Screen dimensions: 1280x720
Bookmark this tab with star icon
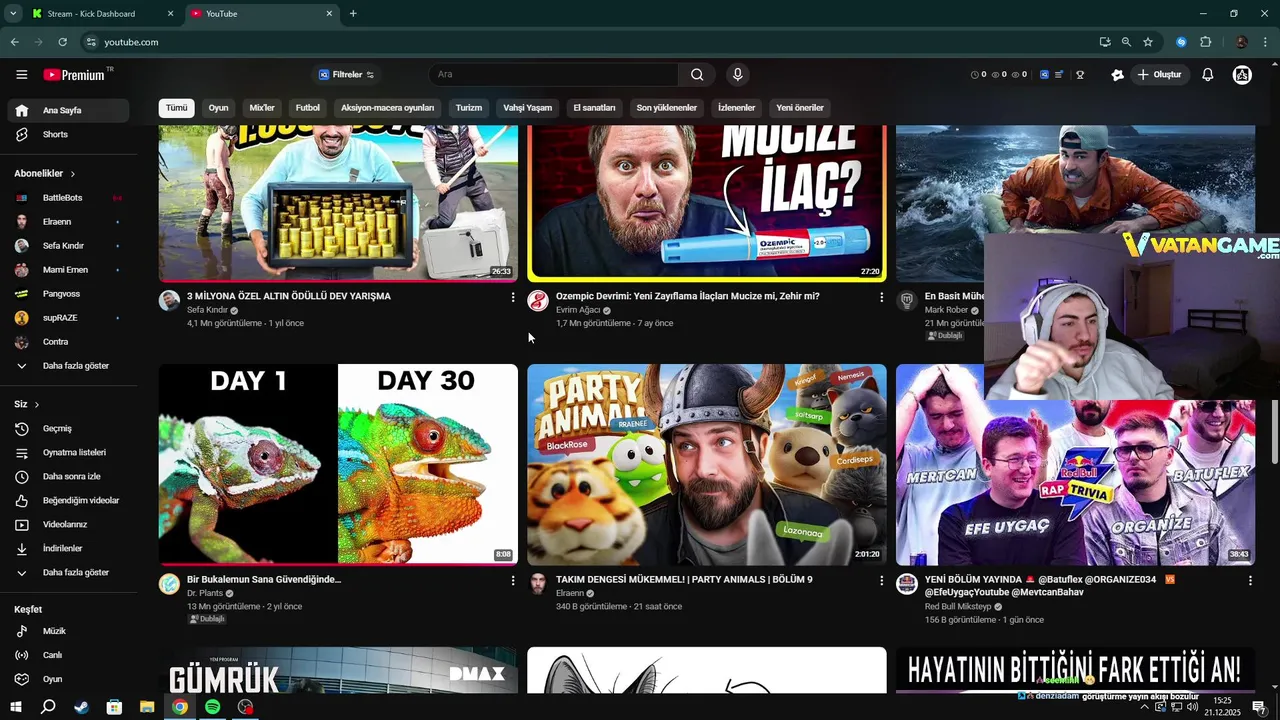pyautogui.click(x=1148, y=42)
